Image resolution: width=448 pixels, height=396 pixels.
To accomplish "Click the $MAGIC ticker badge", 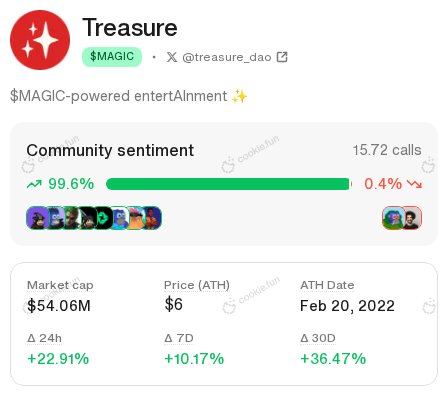I will click(x=112, y=57).
